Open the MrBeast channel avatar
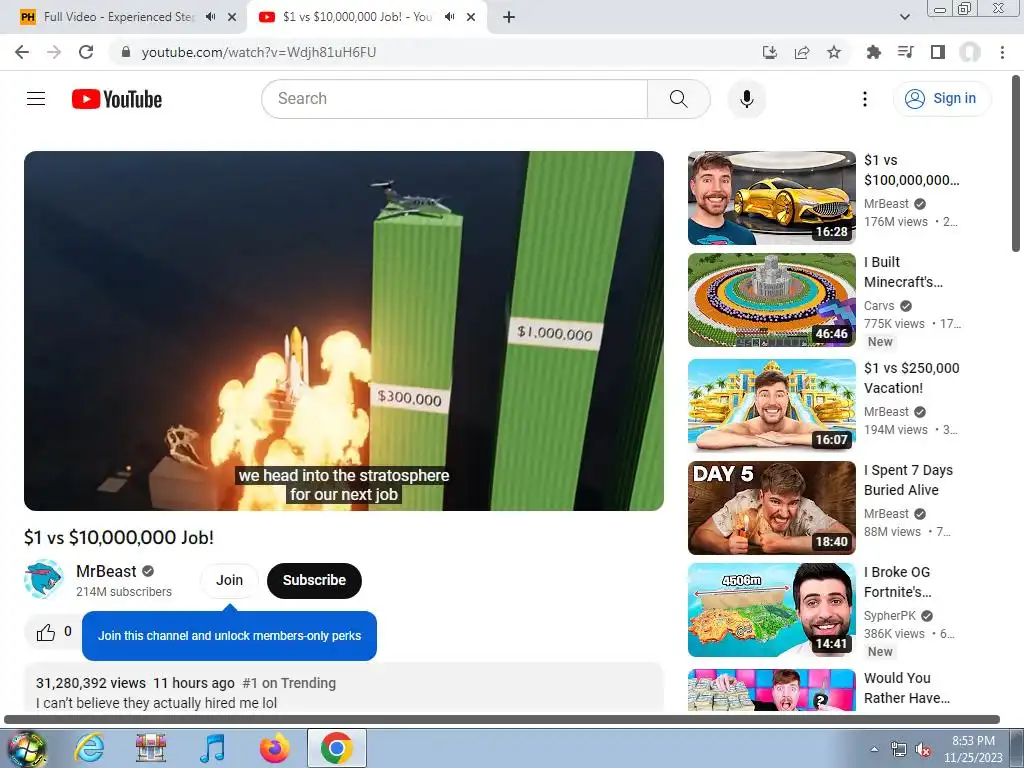This screenshot has width=1024, height=768. 44,579
